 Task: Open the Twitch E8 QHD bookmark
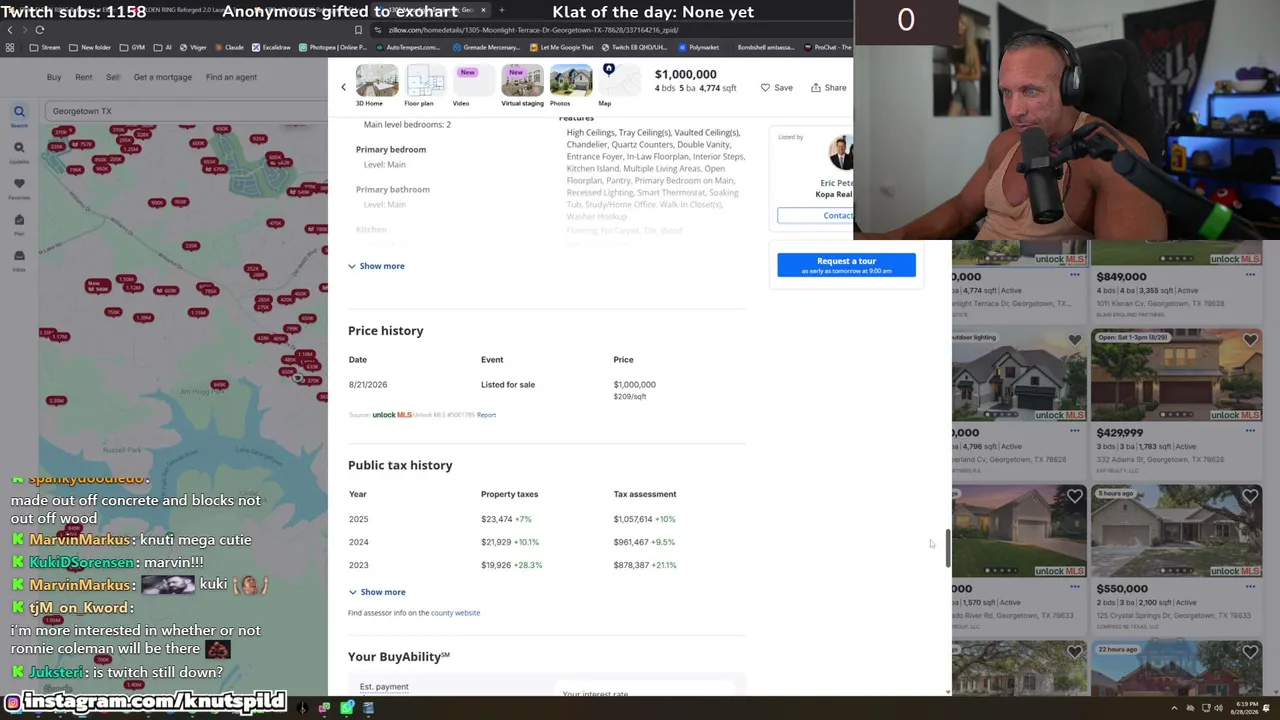click(x=635, y=47)
